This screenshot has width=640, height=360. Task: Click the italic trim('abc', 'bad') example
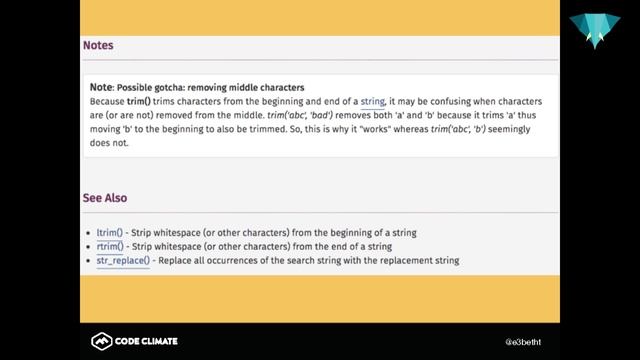300,115
